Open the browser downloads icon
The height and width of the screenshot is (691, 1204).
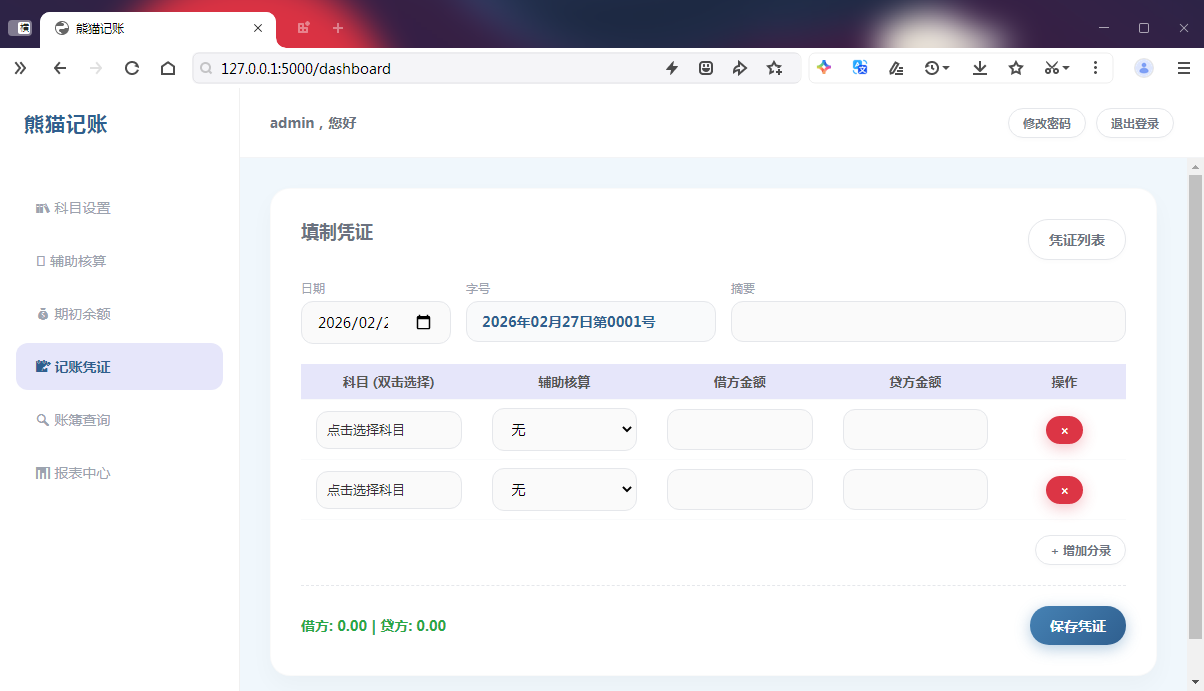(x=980, y=68)
